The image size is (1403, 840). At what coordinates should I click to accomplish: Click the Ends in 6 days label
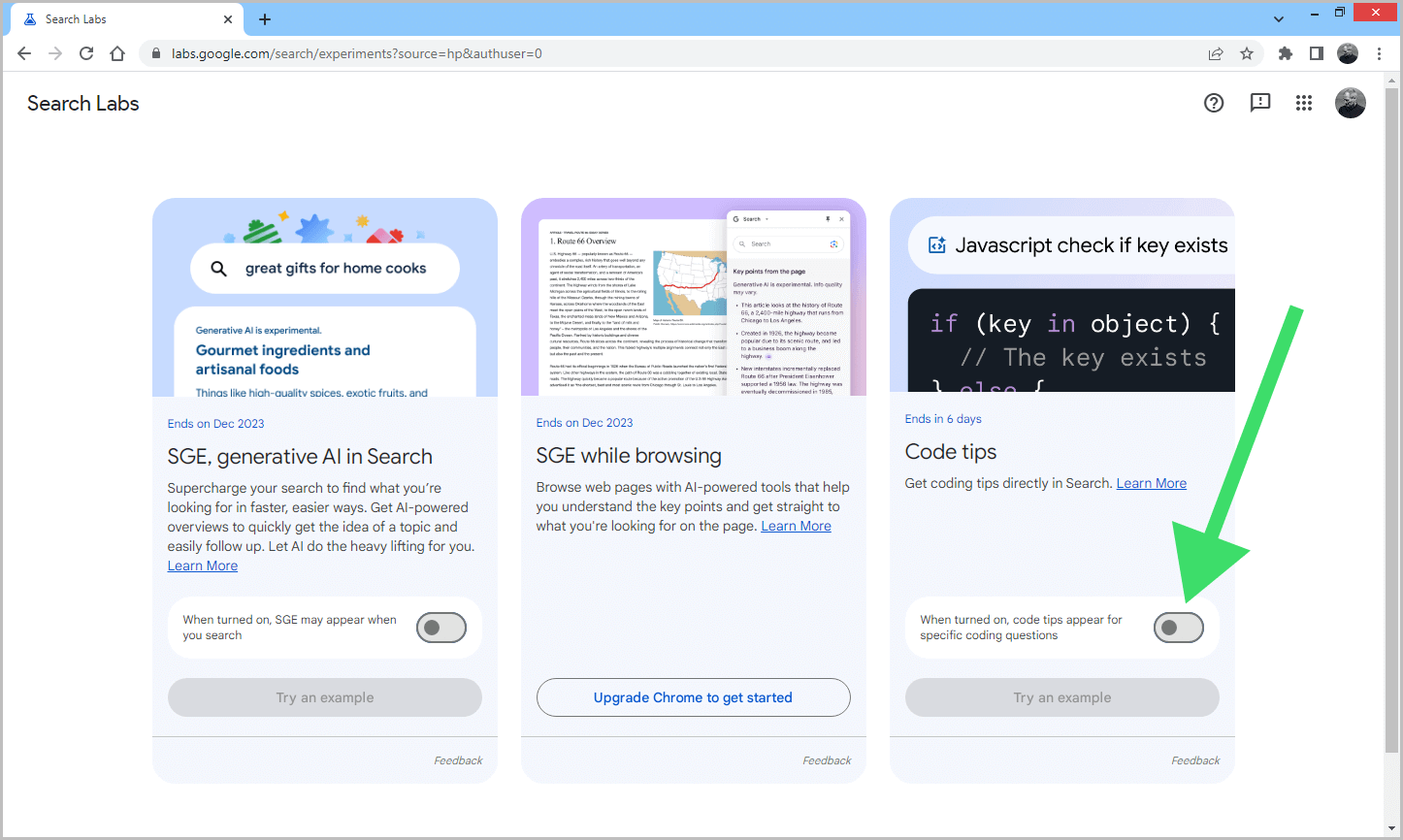pyautogui.click(x=943, y=419)
